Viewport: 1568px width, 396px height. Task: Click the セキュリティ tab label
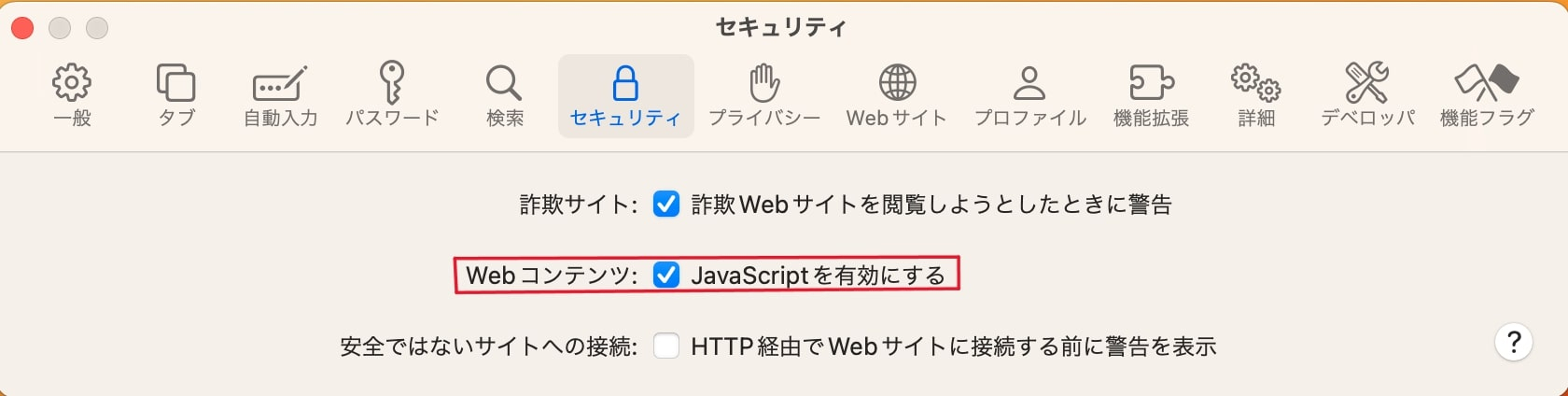click(625, 119)
